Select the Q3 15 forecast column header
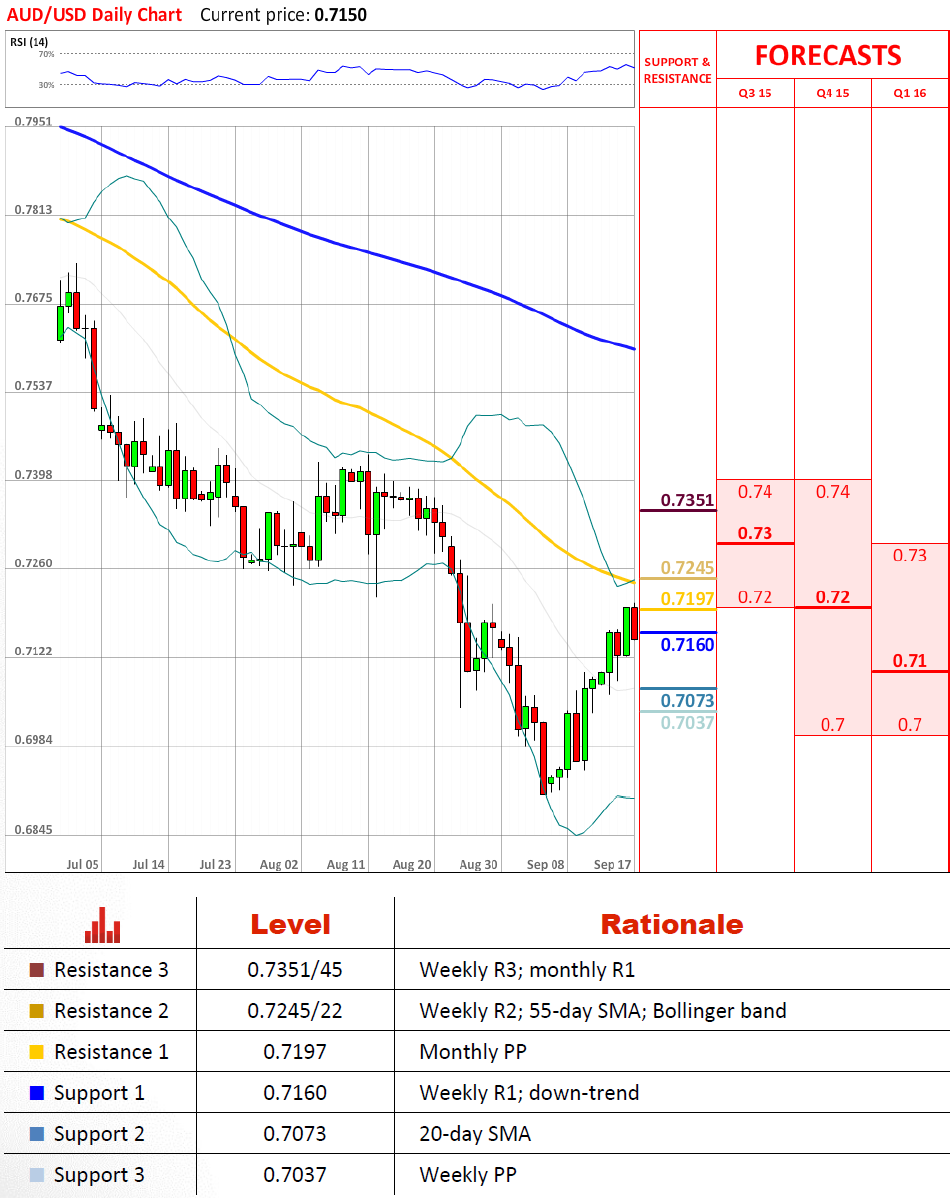 (755, 93)
